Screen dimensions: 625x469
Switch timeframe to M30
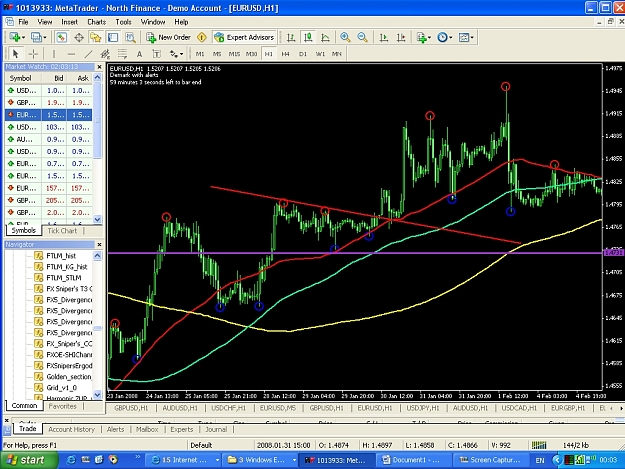point(251,54)
